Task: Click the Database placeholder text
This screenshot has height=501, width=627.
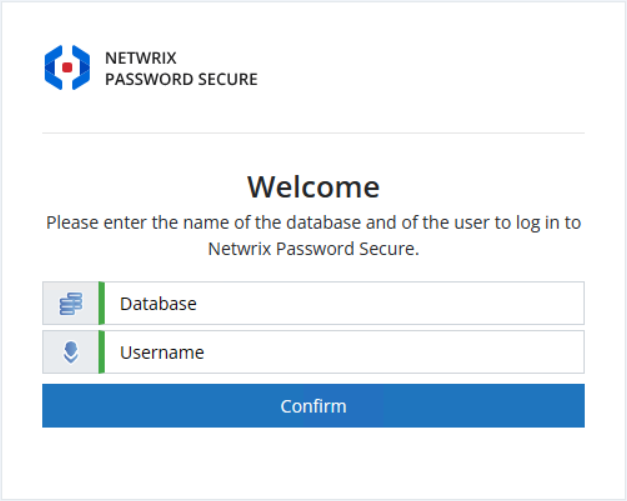Action: pos(158,303)
